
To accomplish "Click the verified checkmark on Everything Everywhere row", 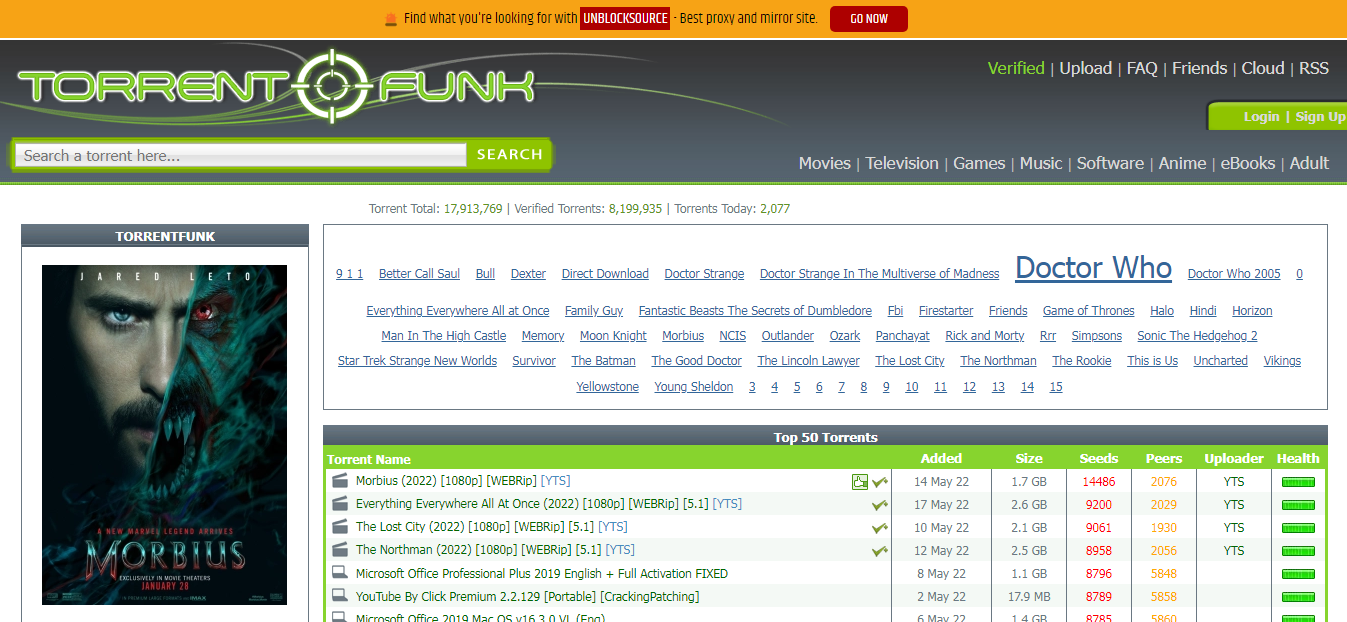I will [x=880, y=505].
